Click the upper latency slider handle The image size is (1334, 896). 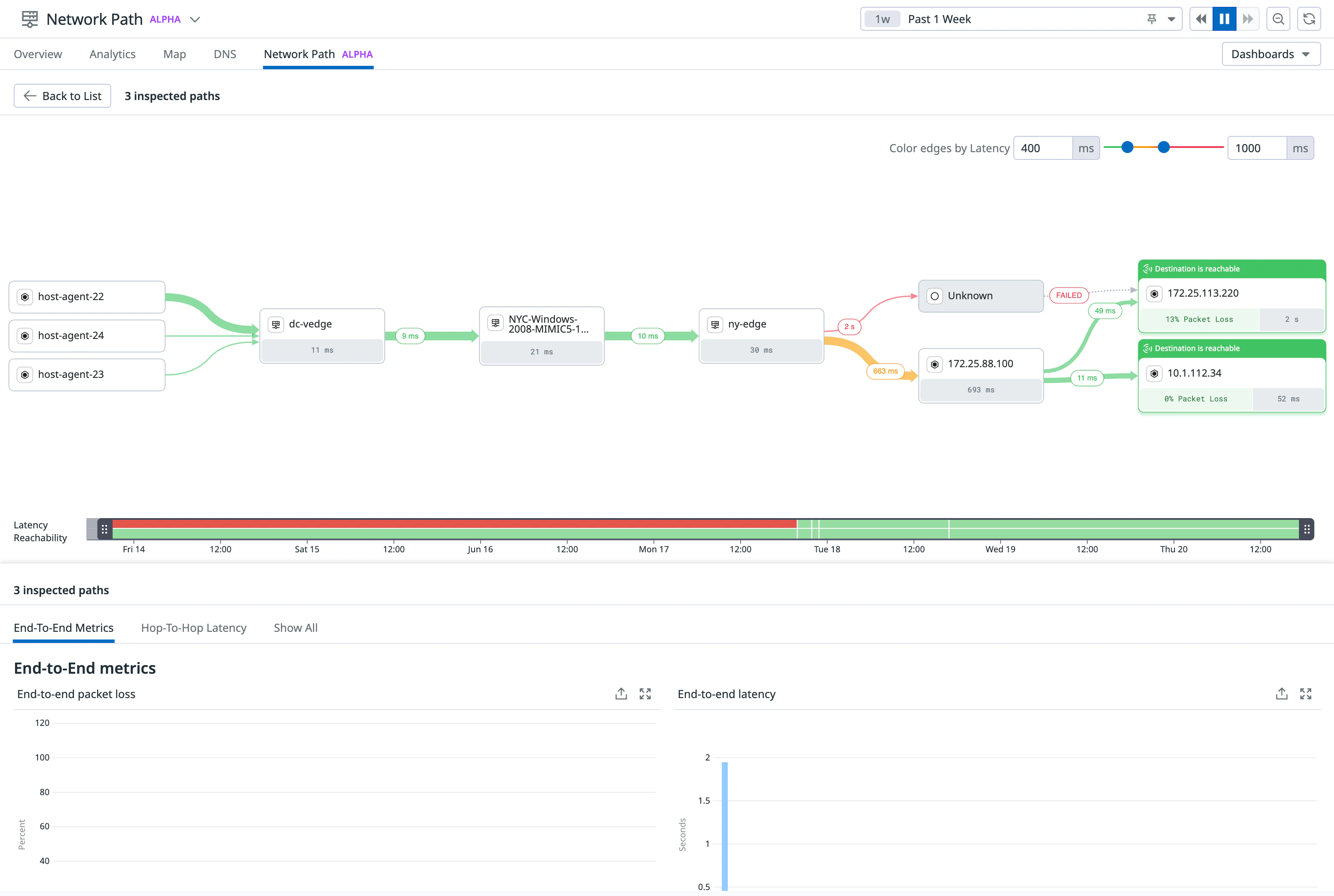pyautogui.click(x=1164, y=147)
